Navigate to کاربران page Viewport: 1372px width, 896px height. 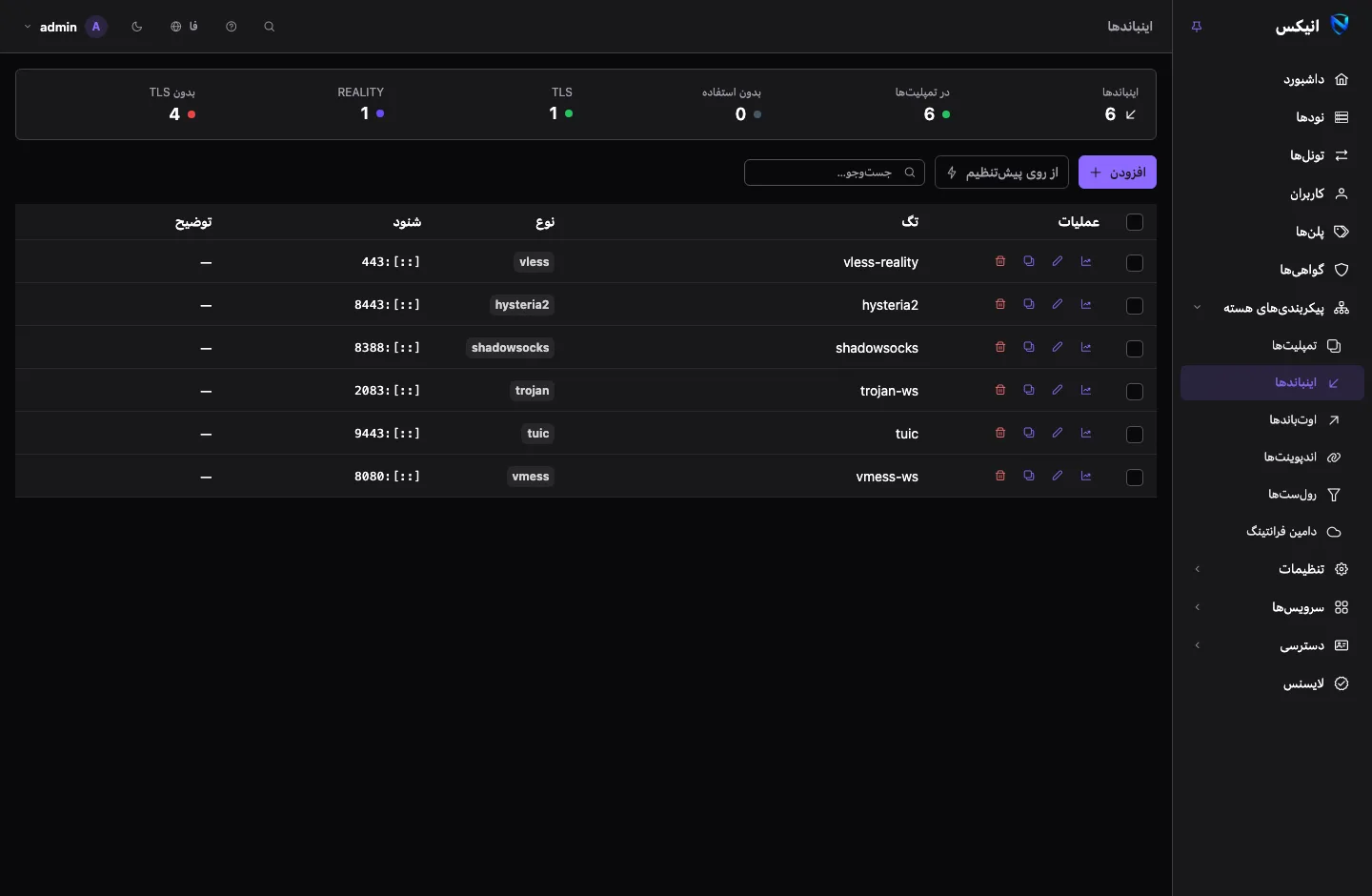[x=1272, y=193]
